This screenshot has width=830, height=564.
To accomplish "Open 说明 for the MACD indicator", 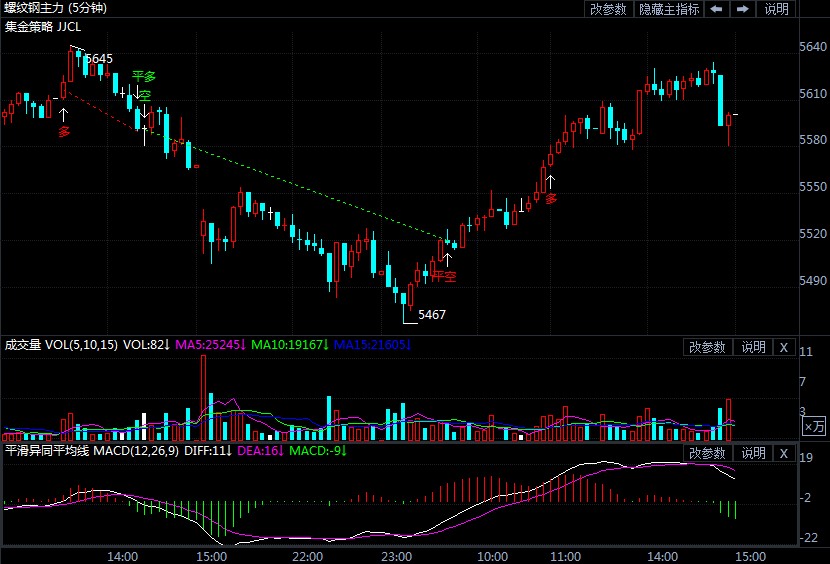I will click(x=752, y=454).
